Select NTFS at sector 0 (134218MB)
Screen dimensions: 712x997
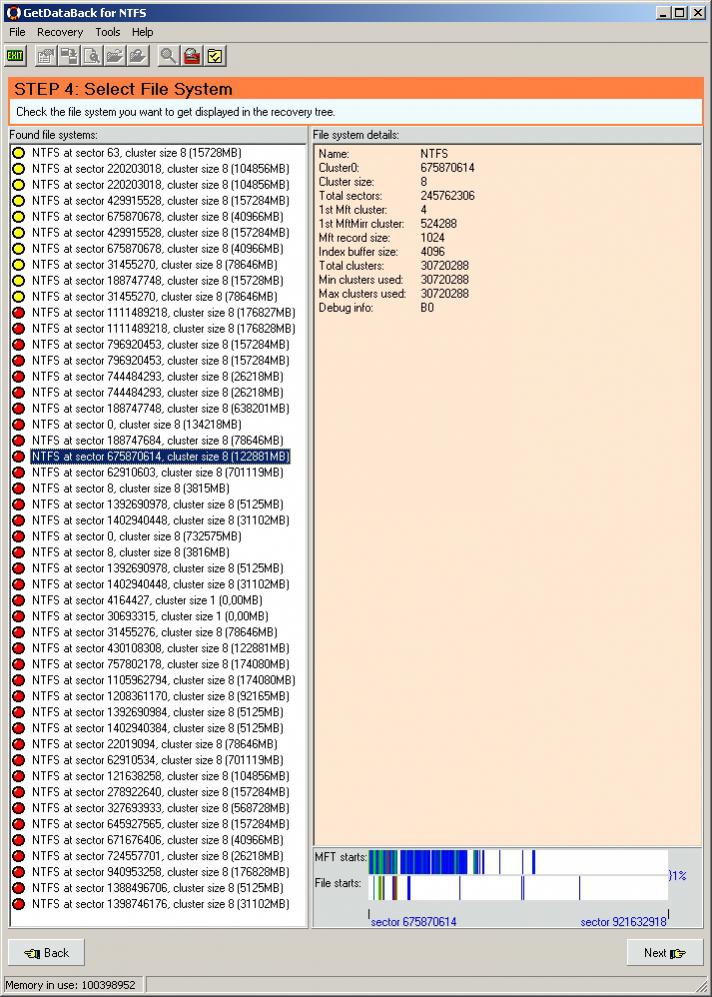point(137,424)
